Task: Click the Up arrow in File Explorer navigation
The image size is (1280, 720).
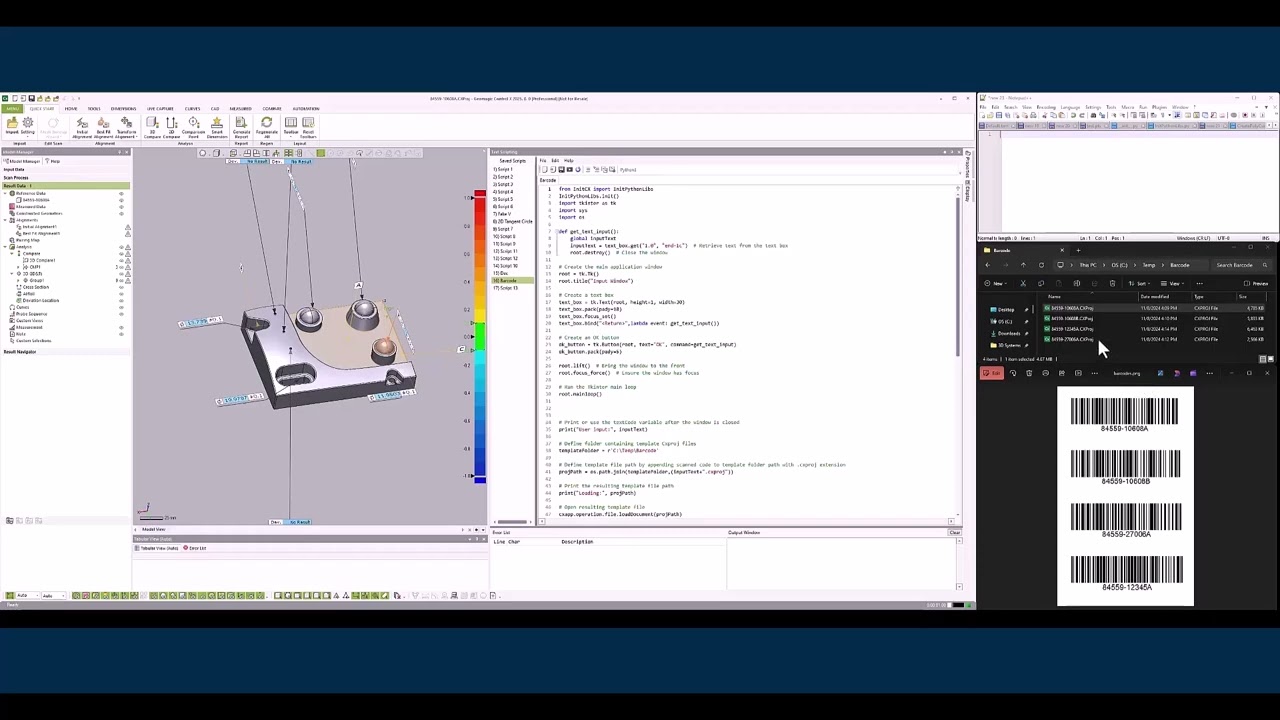Action: [x=1023, y=265]
